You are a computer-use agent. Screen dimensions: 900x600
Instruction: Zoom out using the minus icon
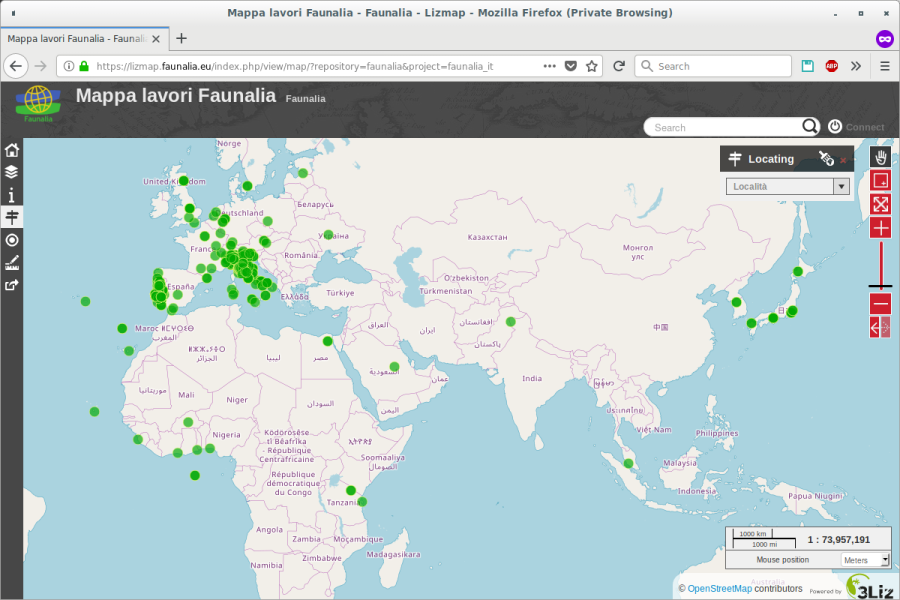point(879,302)
